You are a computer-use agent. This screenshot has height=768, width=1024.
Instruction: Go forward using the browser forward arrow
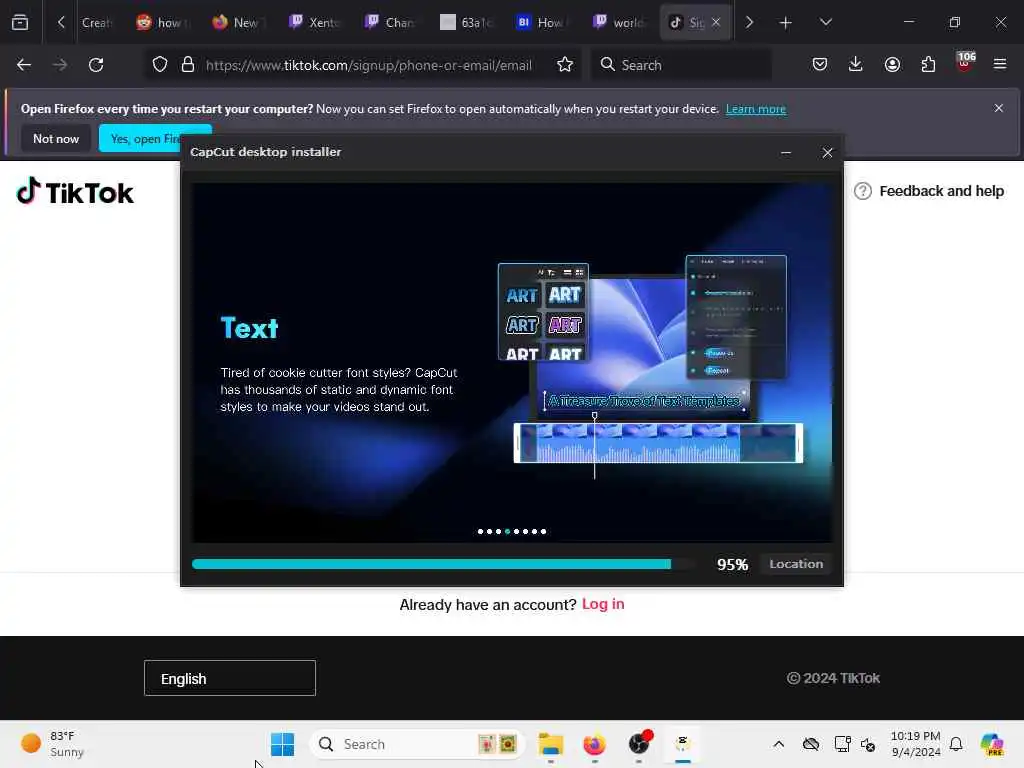coord(60,65)
